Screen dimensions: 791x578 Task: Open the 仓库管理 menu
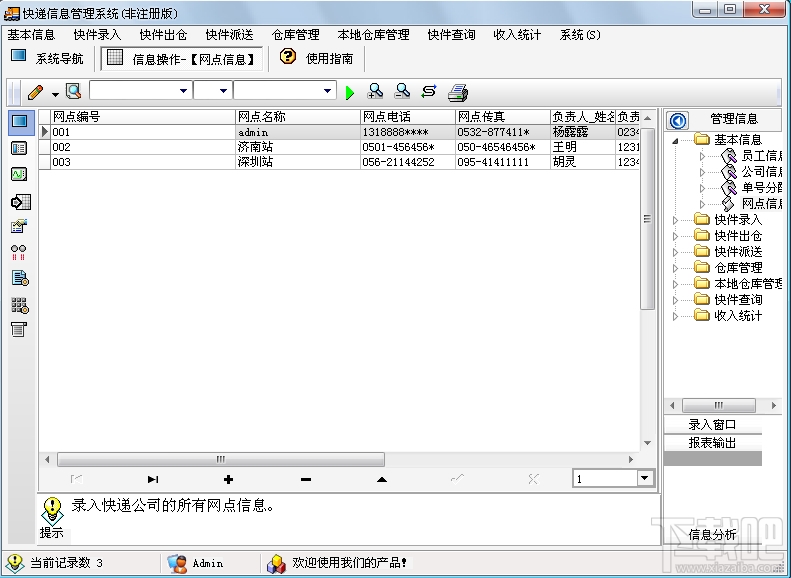(296, 35)
